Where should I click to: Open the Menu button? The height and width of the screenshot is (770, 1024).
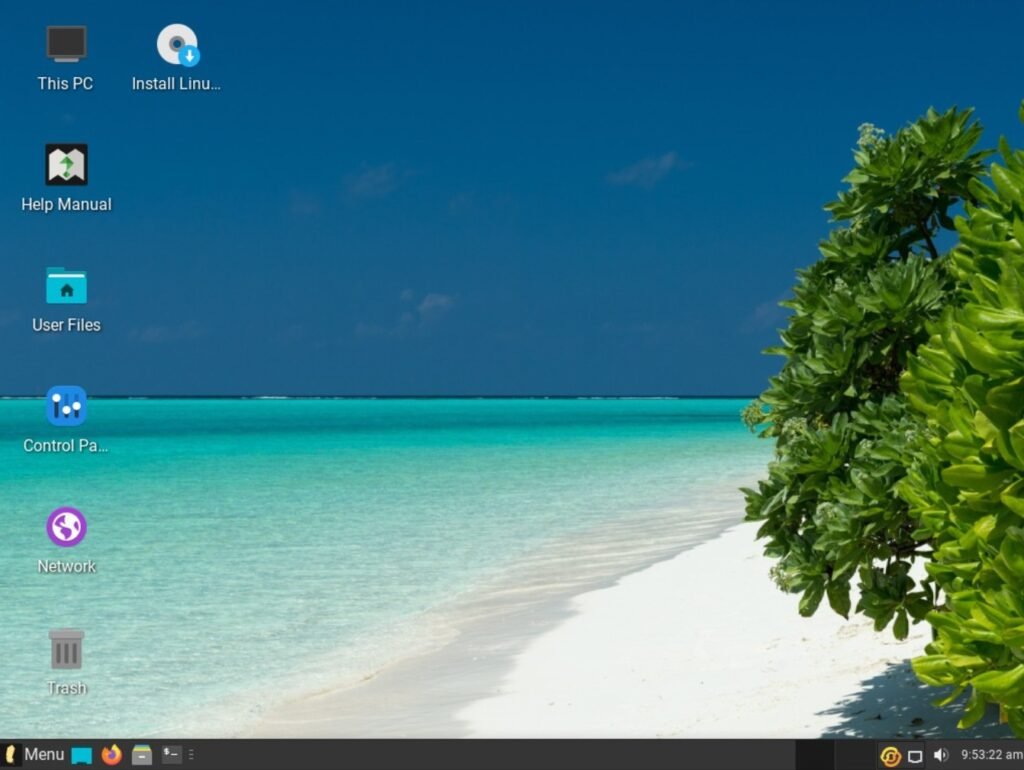tap(43, 755)
